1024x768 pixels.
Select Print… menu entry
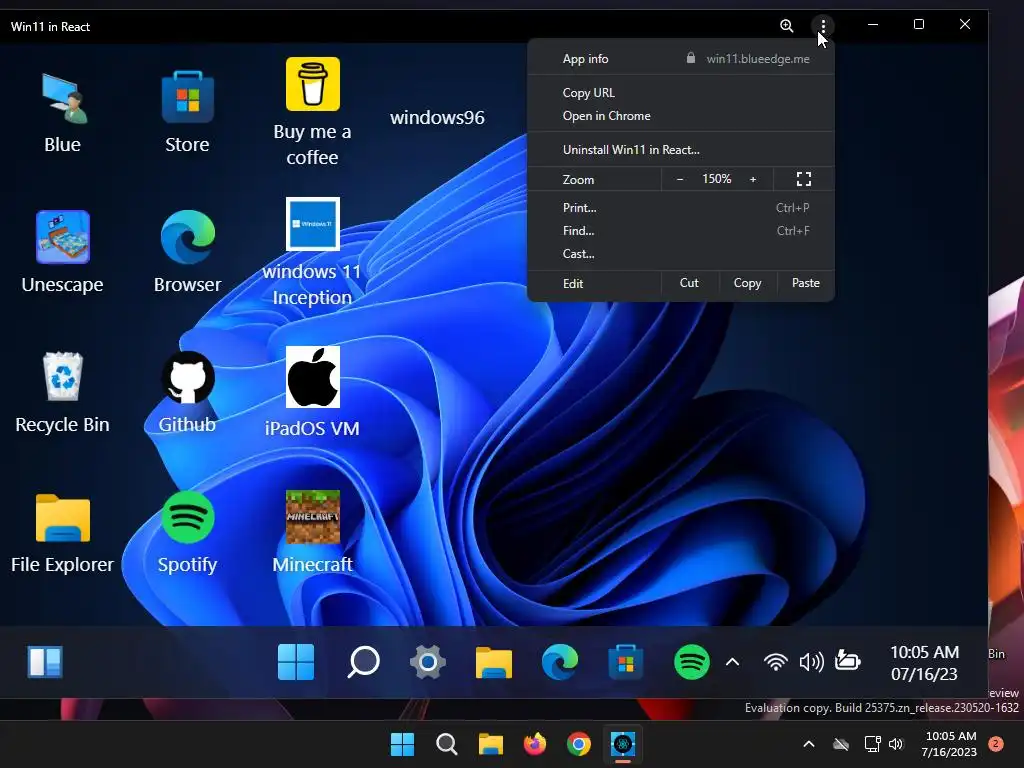680,208
